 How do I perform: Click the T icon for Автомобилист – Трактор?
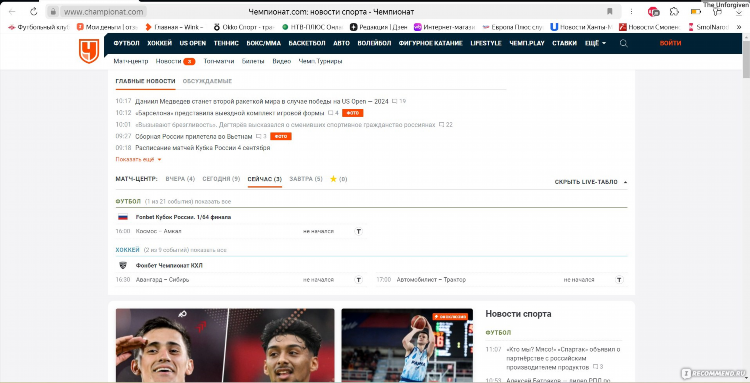coord(619,280)
